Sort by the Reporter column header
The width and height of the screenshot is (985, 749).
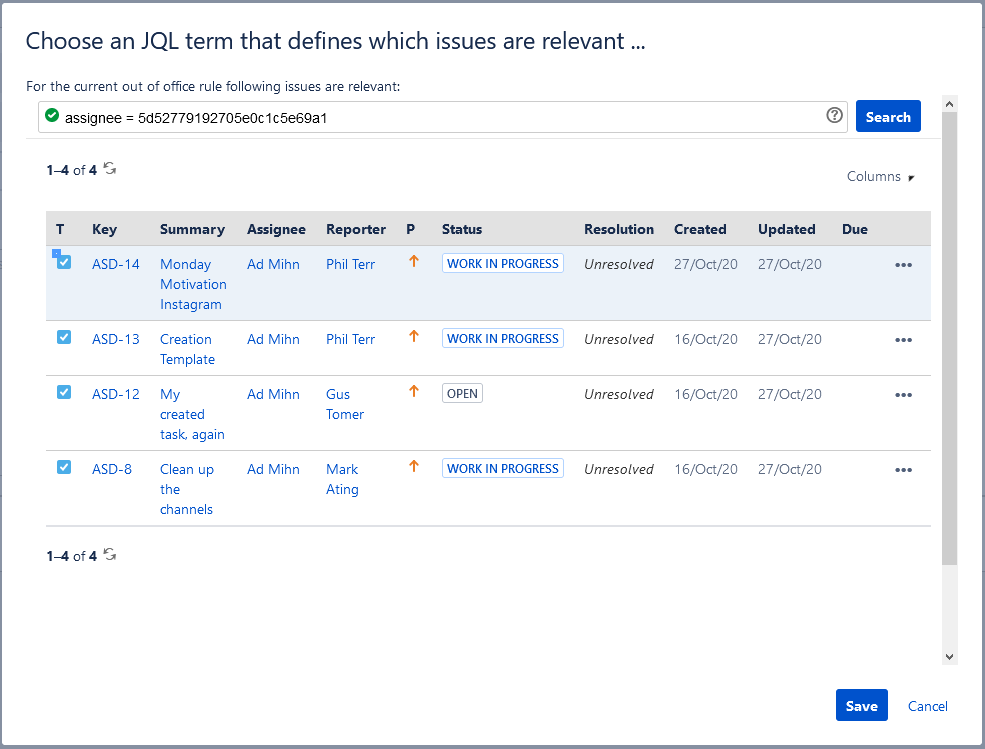point(356,229)
